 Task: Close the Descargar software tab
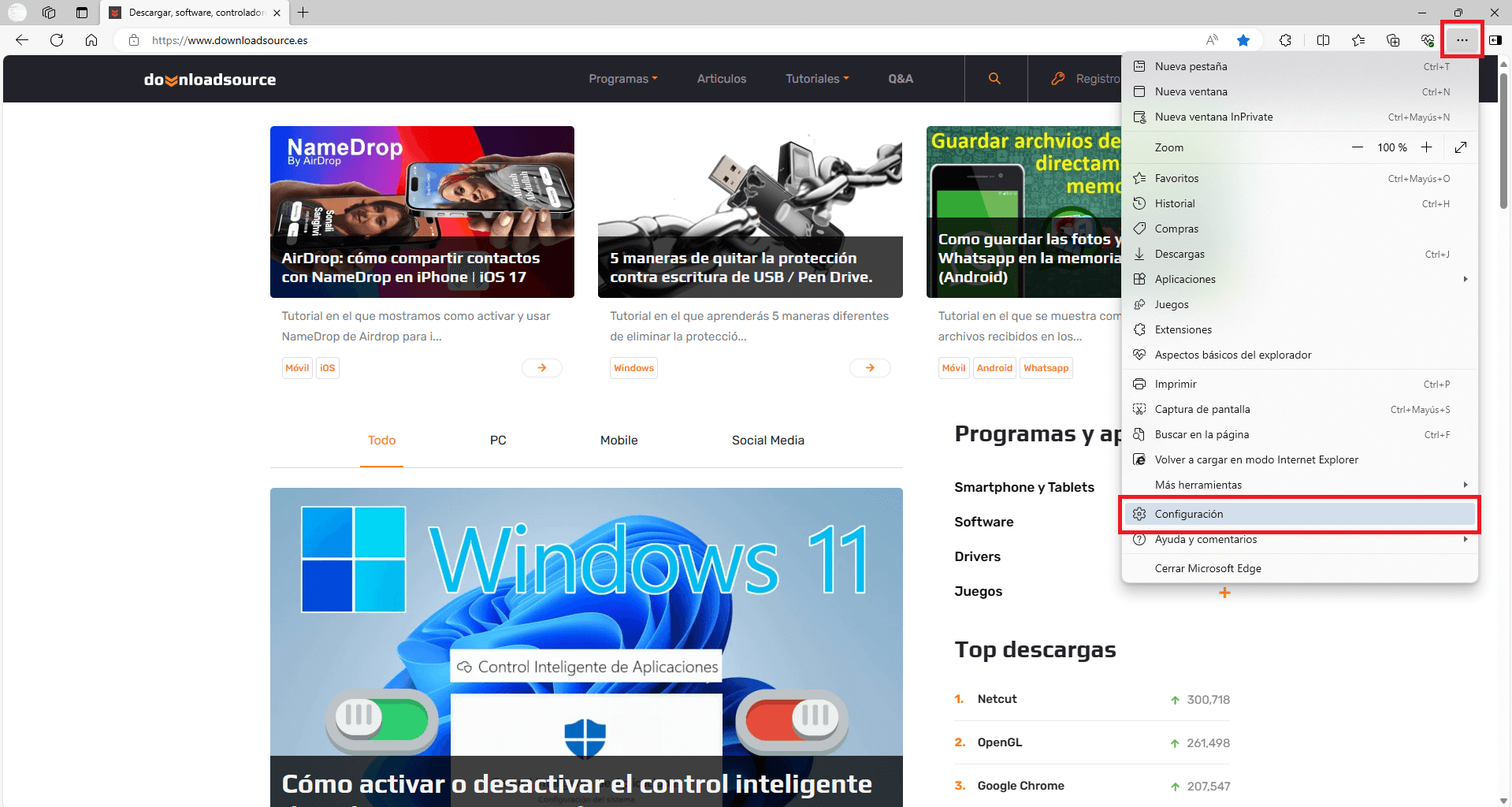click(277, 13)
